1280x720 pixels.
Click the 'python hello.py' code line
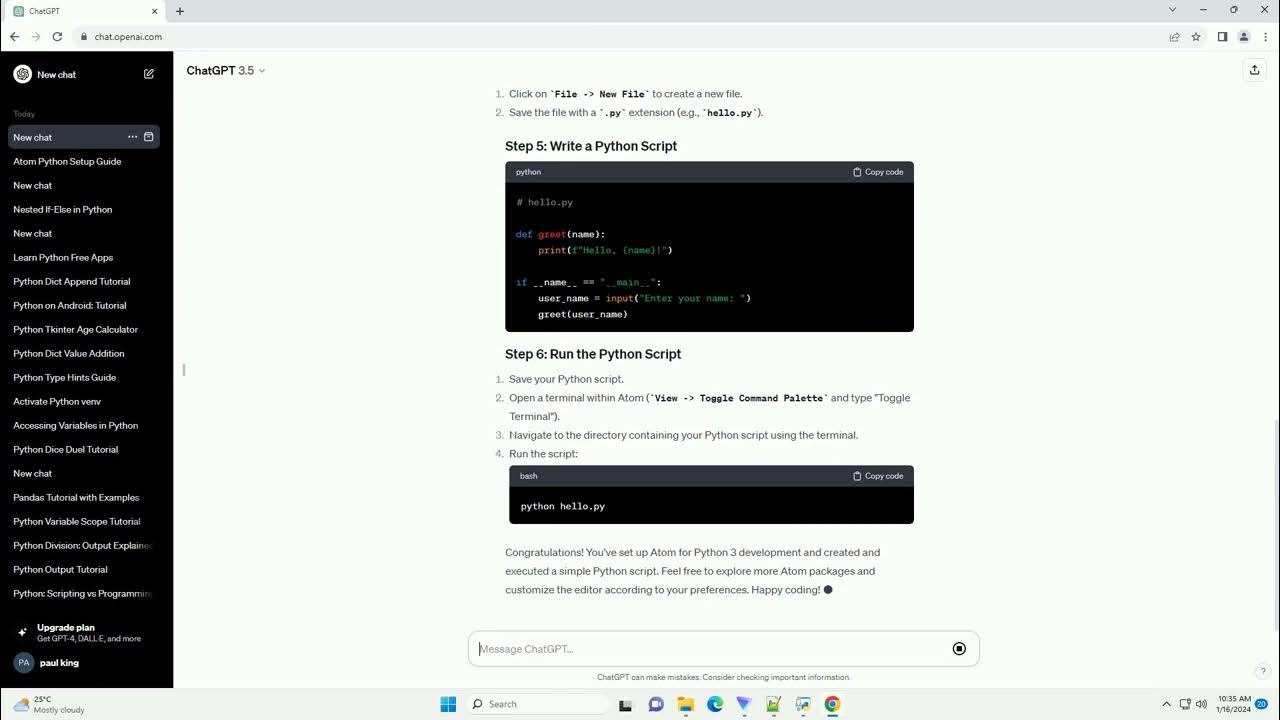pyautogui.click(x=563, y=506)
